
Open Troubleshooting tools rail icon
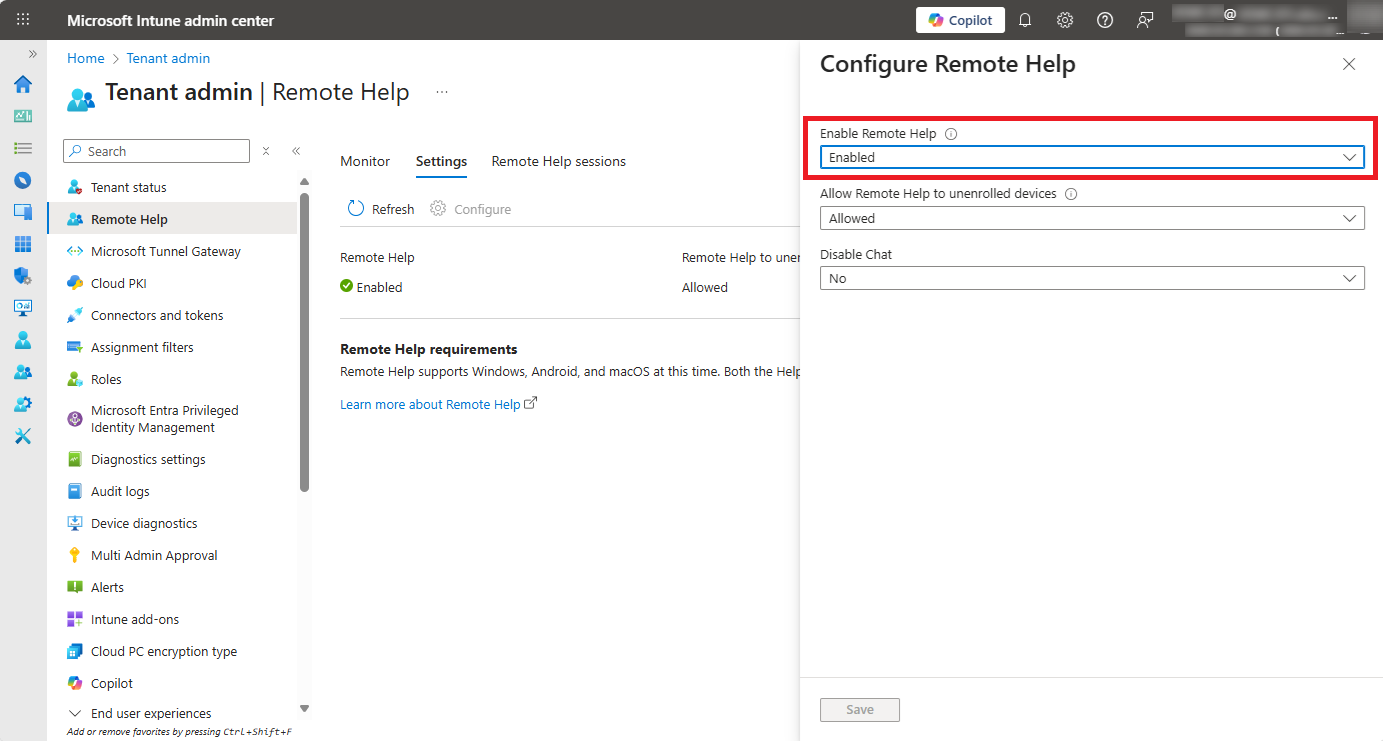point(22,436)
